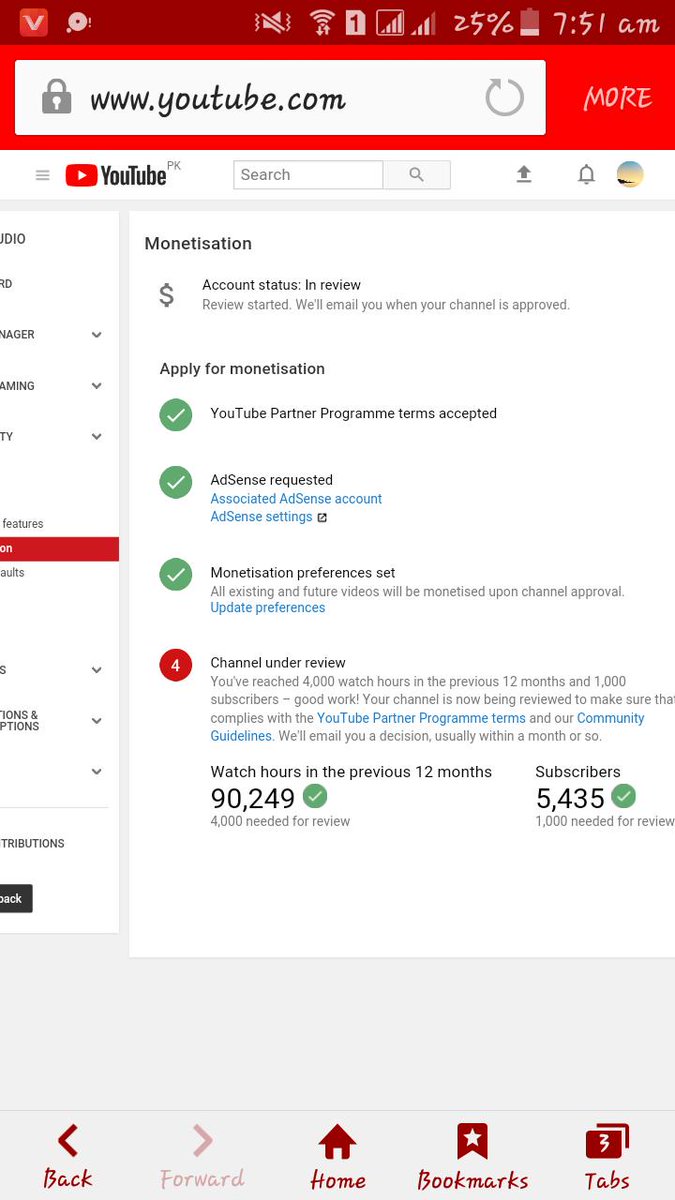
Task: Tap the muted vibrate status icon
Action: point(273,22)
